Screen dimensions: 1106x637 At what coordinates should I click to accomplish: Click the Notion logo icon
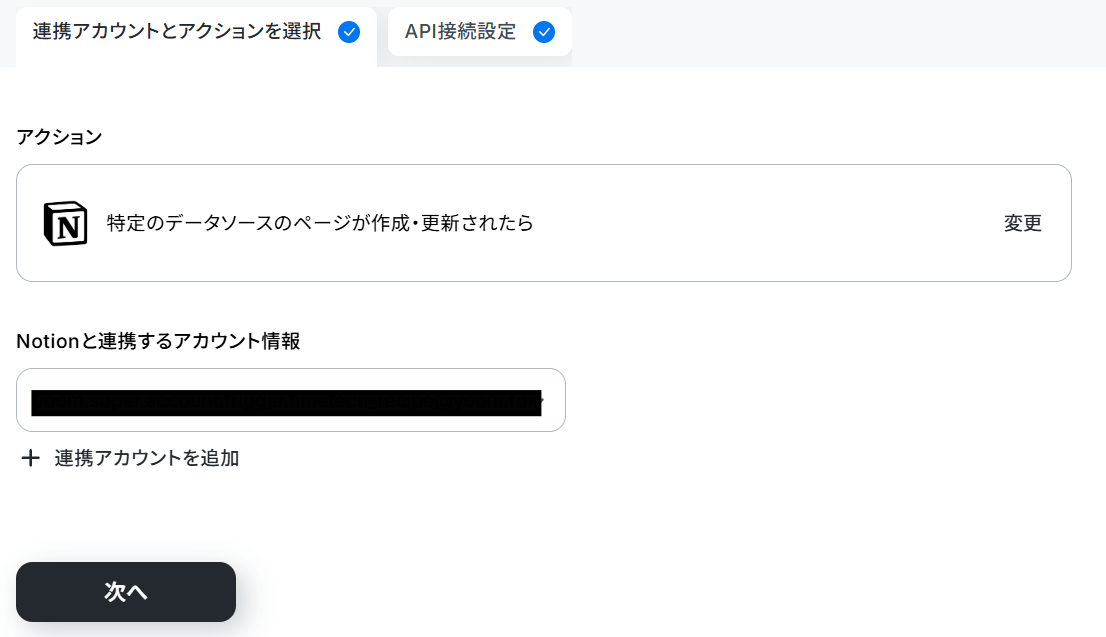coord(66,224)
